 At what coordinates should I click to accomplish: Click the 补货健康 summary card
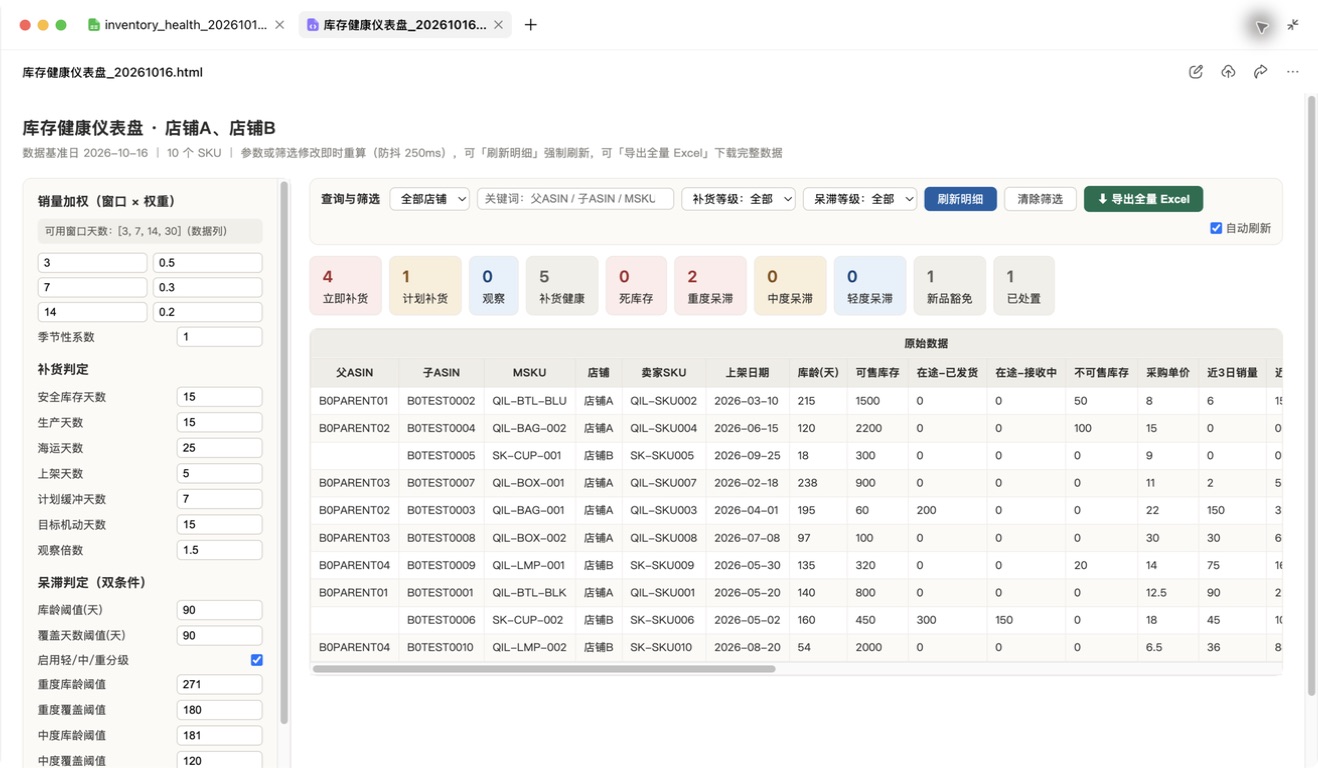(x=562, y=286)
